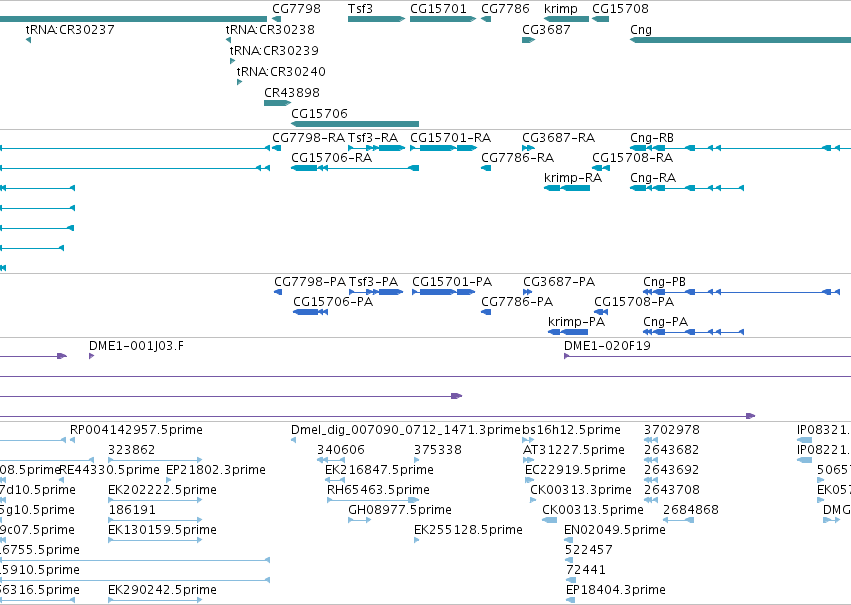851x605 pixels.
Task: Click protein CG15708-PA label
Action: (634, 302)
